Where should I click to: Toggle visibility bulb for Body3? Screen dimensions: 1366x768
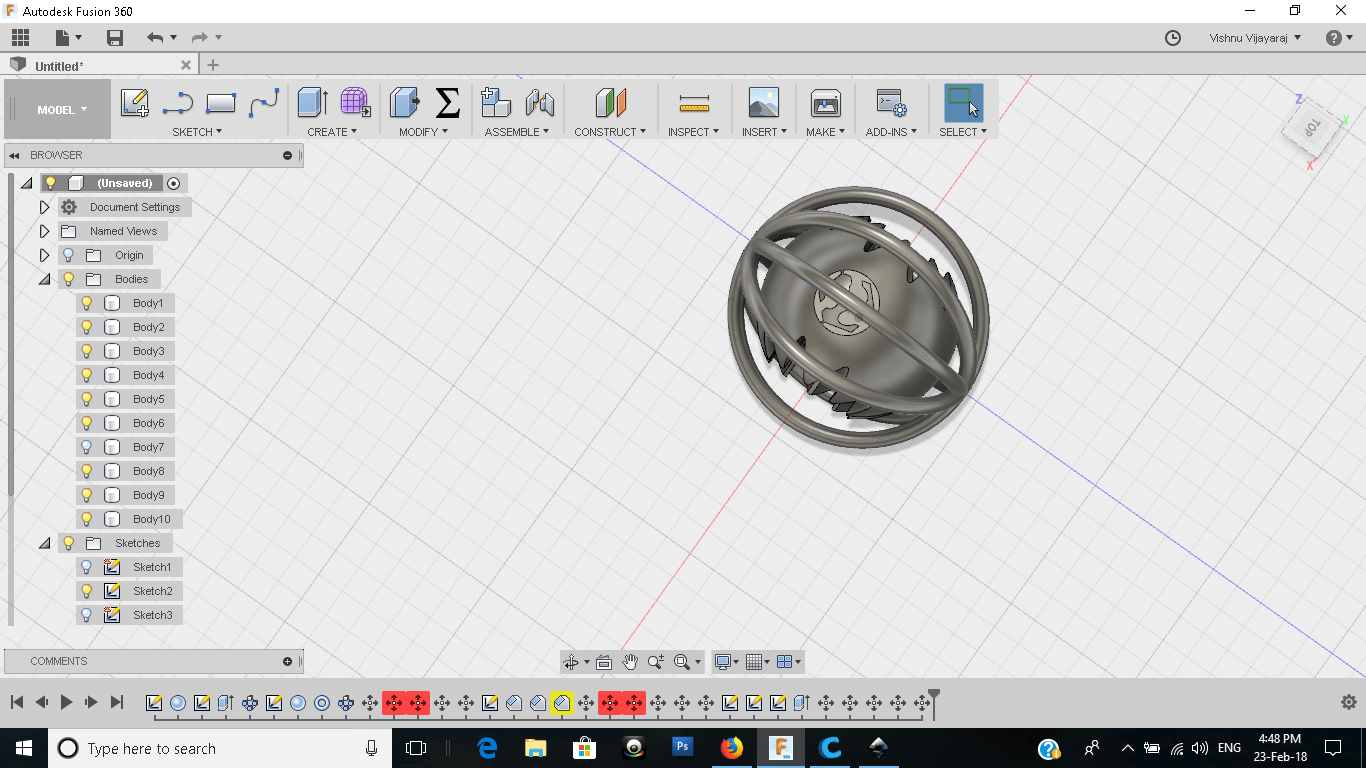point(87,351)
